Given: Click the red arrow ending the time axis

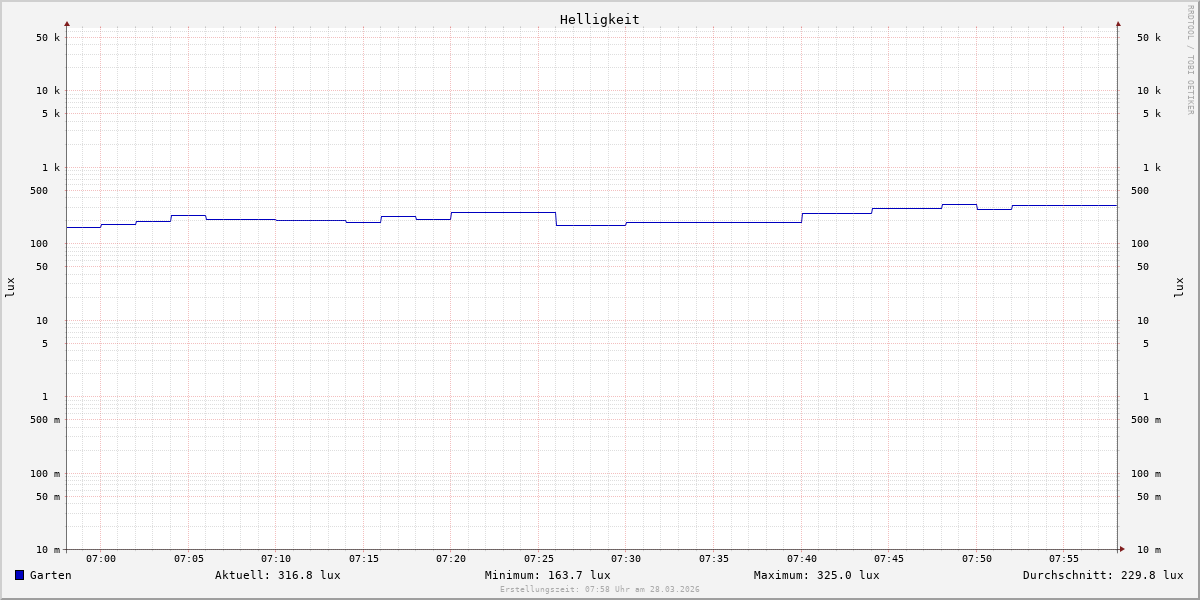Looking at the screenshot, I should pyautogui.click(x=1122, y=549).
